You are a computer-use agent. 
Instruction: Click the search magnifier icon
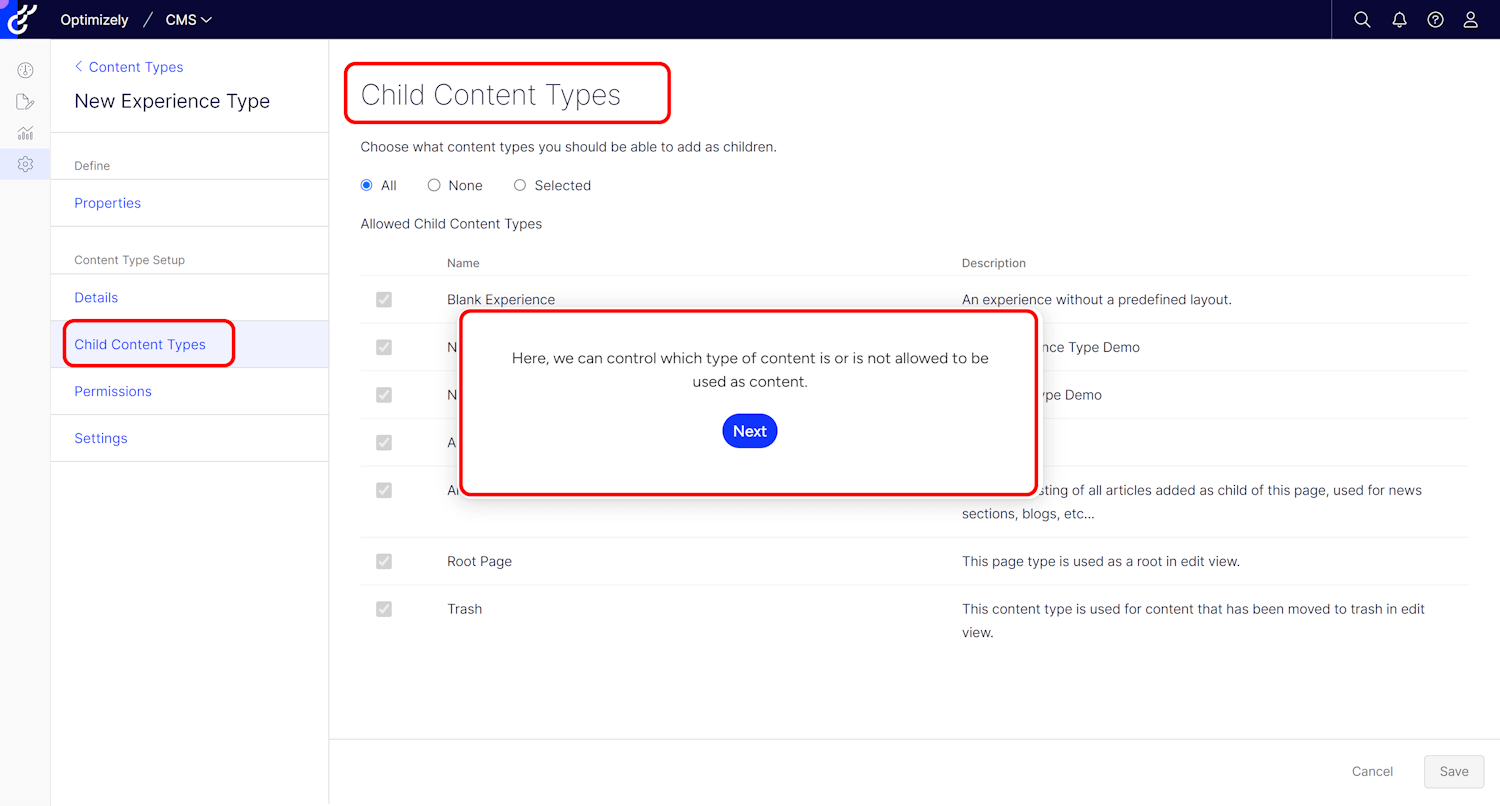[1362, 20]
